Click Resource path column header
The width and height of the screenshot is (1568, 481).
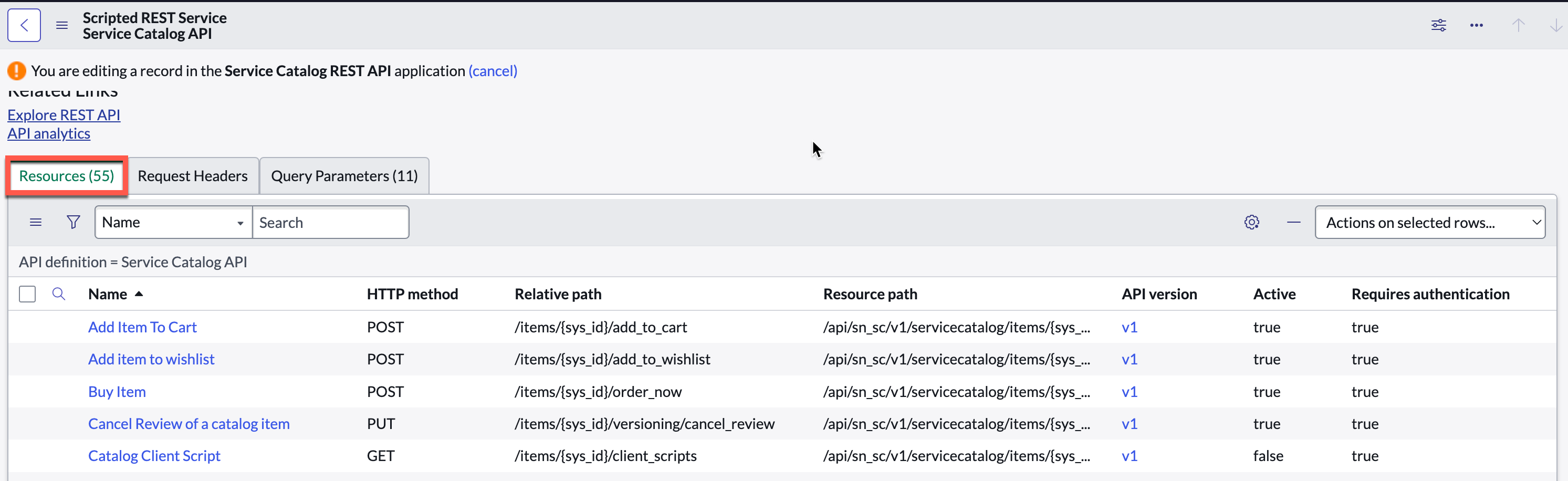(870, 294)
